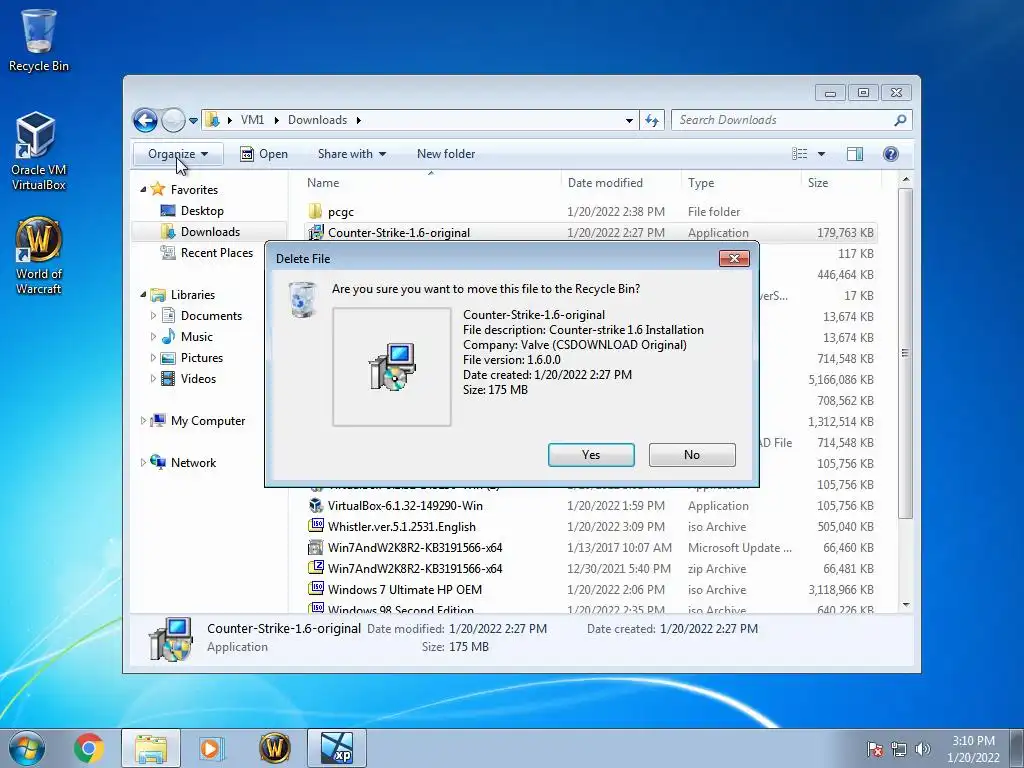Expand the Network tree node
Viewport: 1024px width, 768px height.
tap(143, 462)
